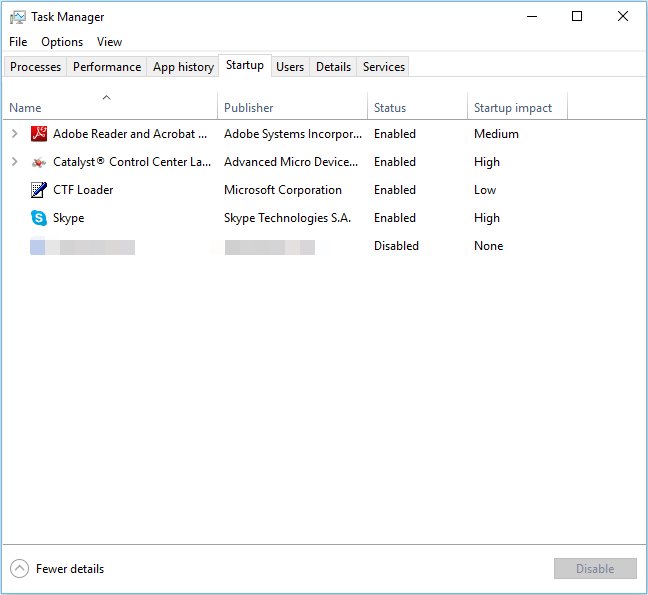This screenshot has height=595, width=648.
Task: Sort by the Name column header
Action: (110, 105)
